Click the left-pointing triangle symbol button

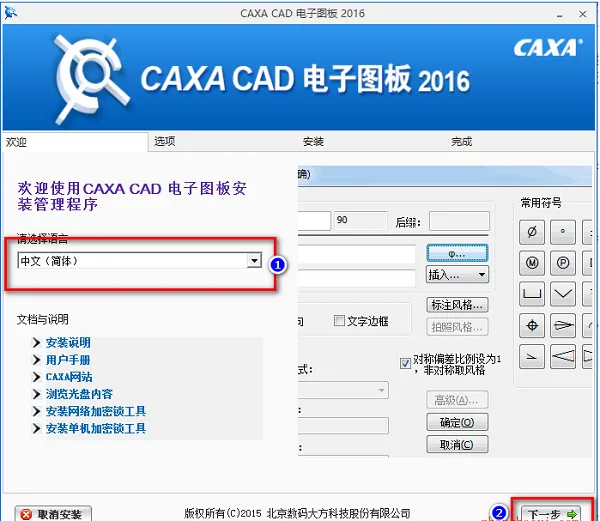562,357
